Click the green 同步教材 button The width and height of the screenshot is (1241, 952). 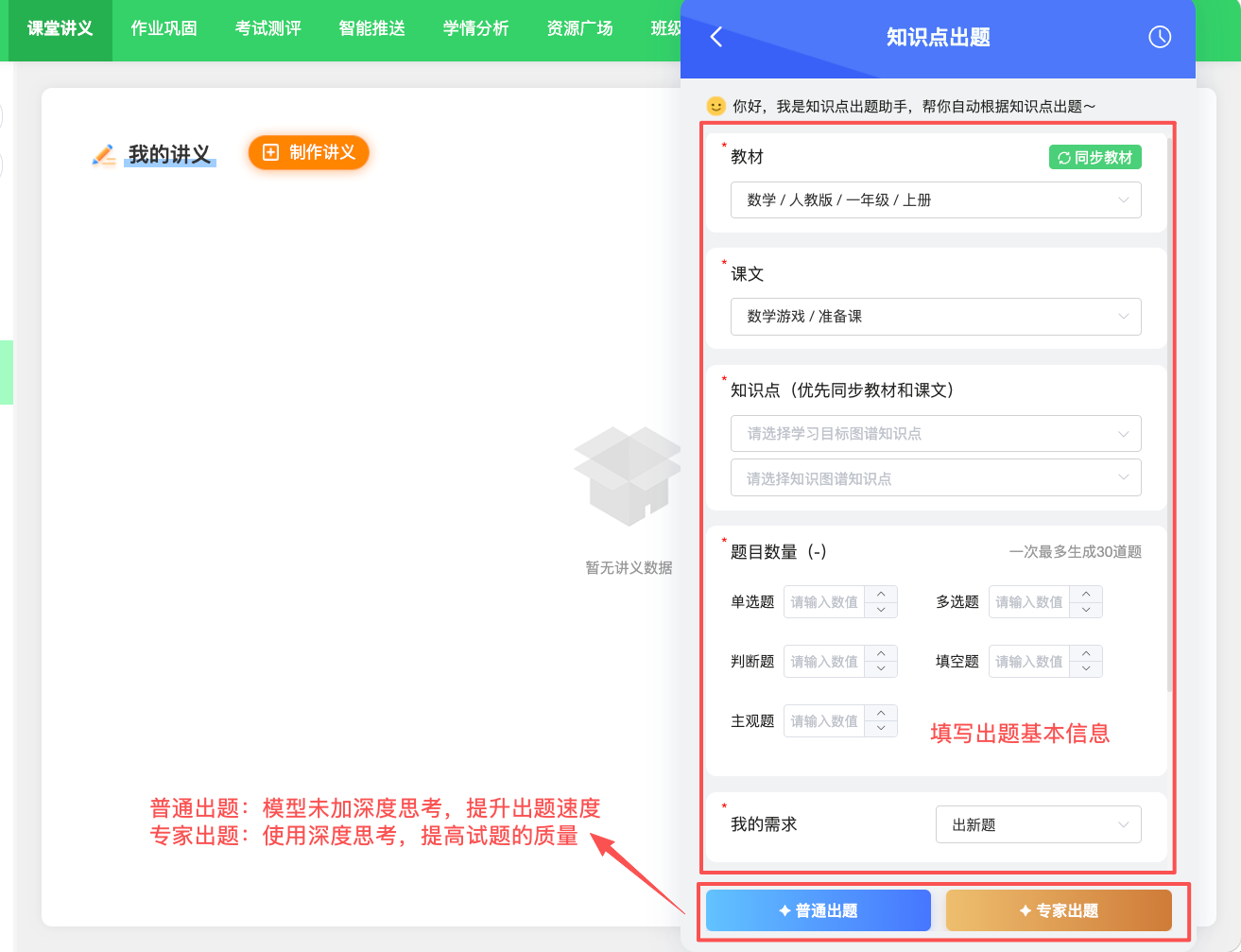click(x=1095, y=158)
